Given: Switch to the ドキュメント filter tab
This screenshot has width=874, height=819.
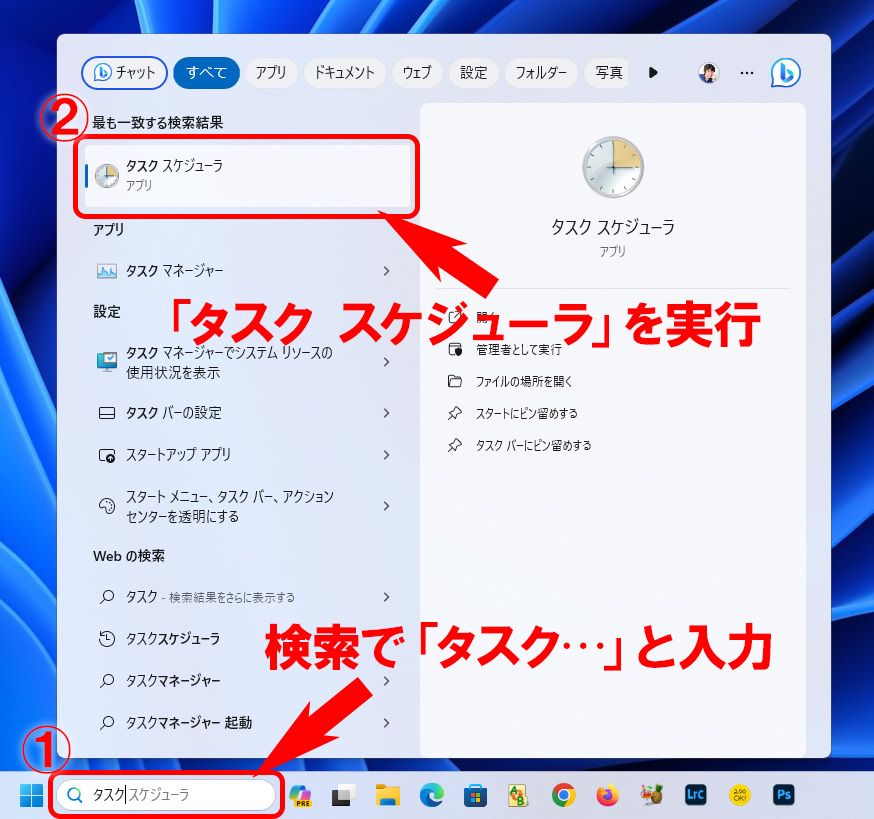Looking at the screenshot, I should click(344, 72).
